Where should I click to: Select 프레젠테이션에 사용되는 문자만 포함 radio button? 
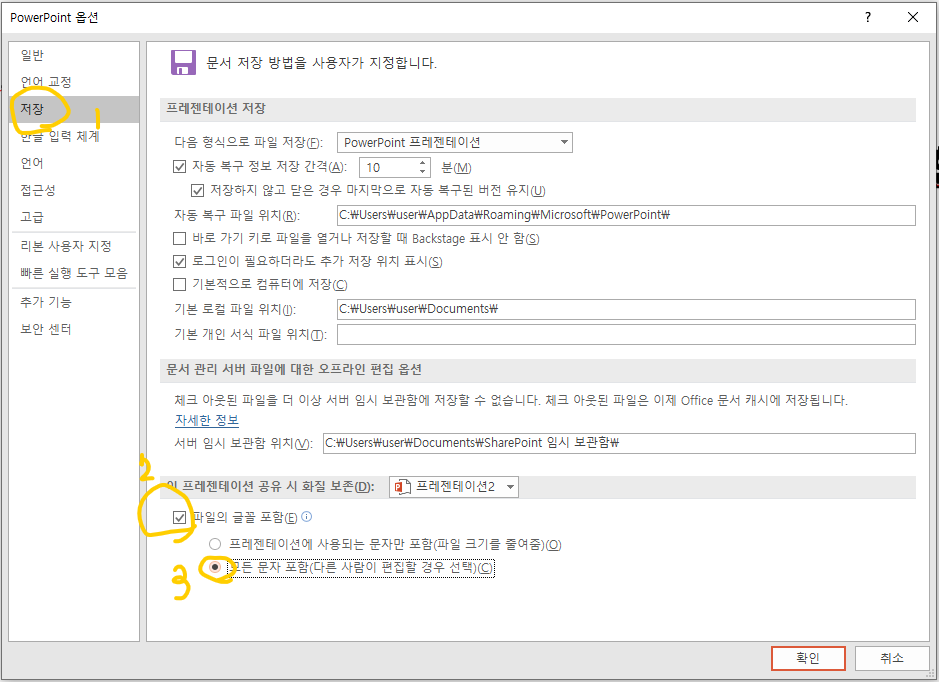click(x=215, y=544)
